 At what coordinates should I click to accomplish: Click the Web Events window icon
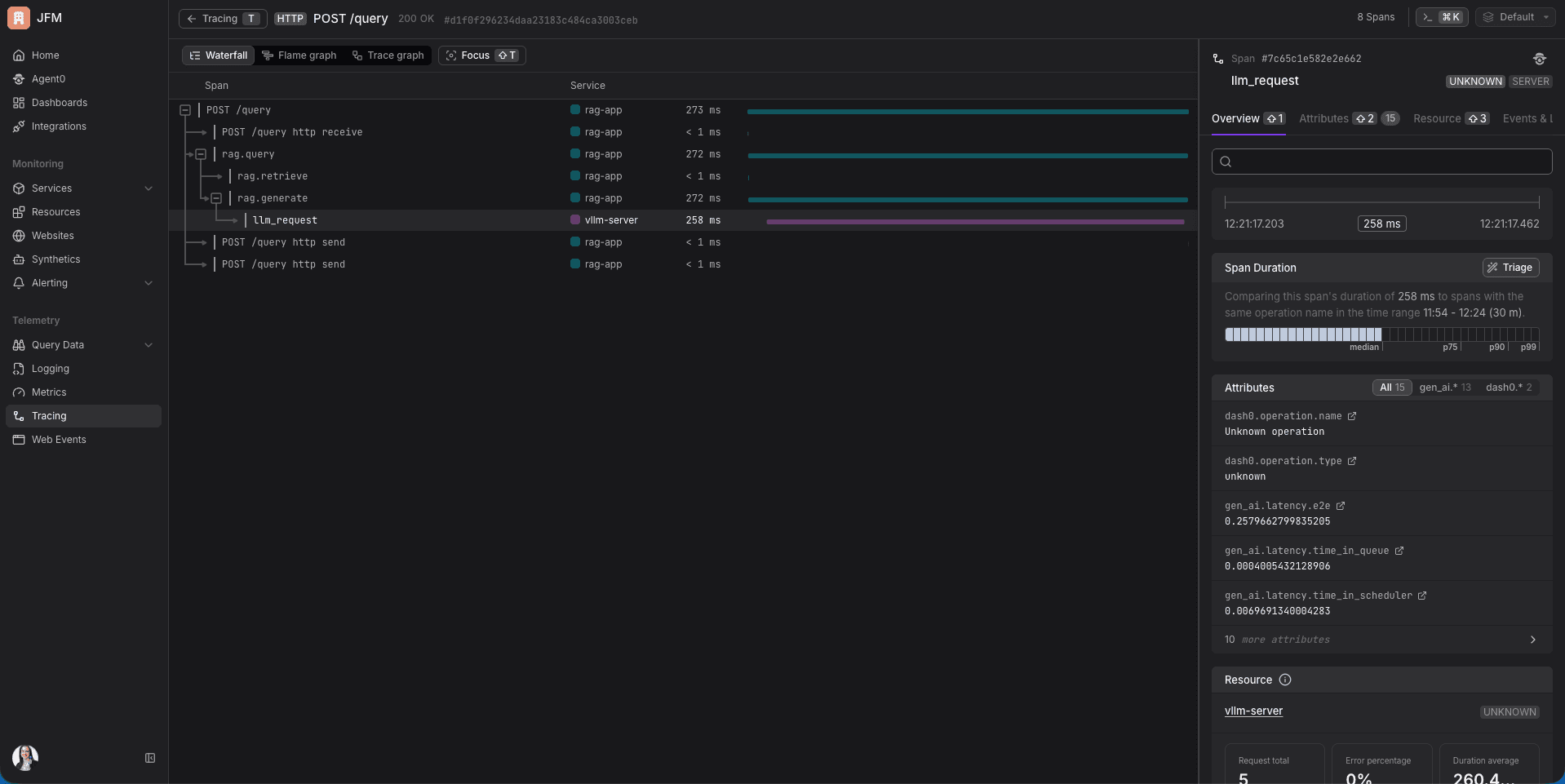click(x=19, y=440)
